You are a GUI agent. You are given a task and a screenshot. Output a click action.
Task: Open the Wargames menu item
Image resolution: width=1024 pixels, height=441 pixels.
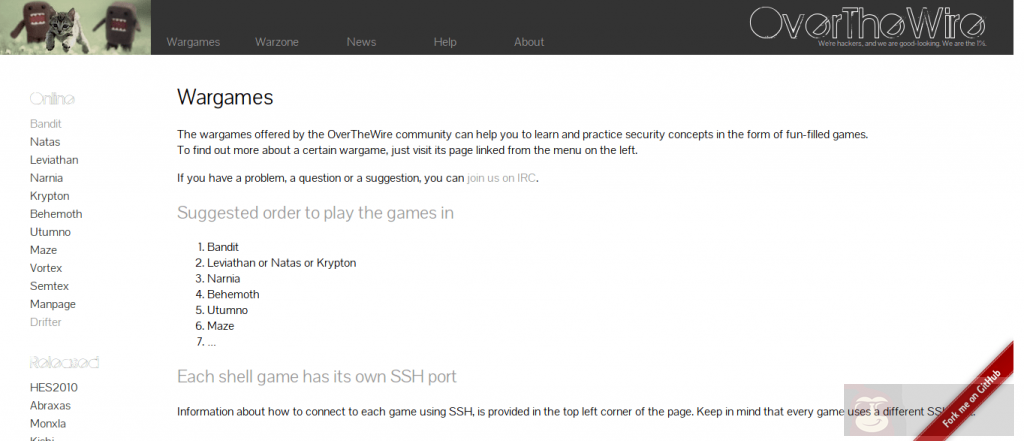click(193, 42)
